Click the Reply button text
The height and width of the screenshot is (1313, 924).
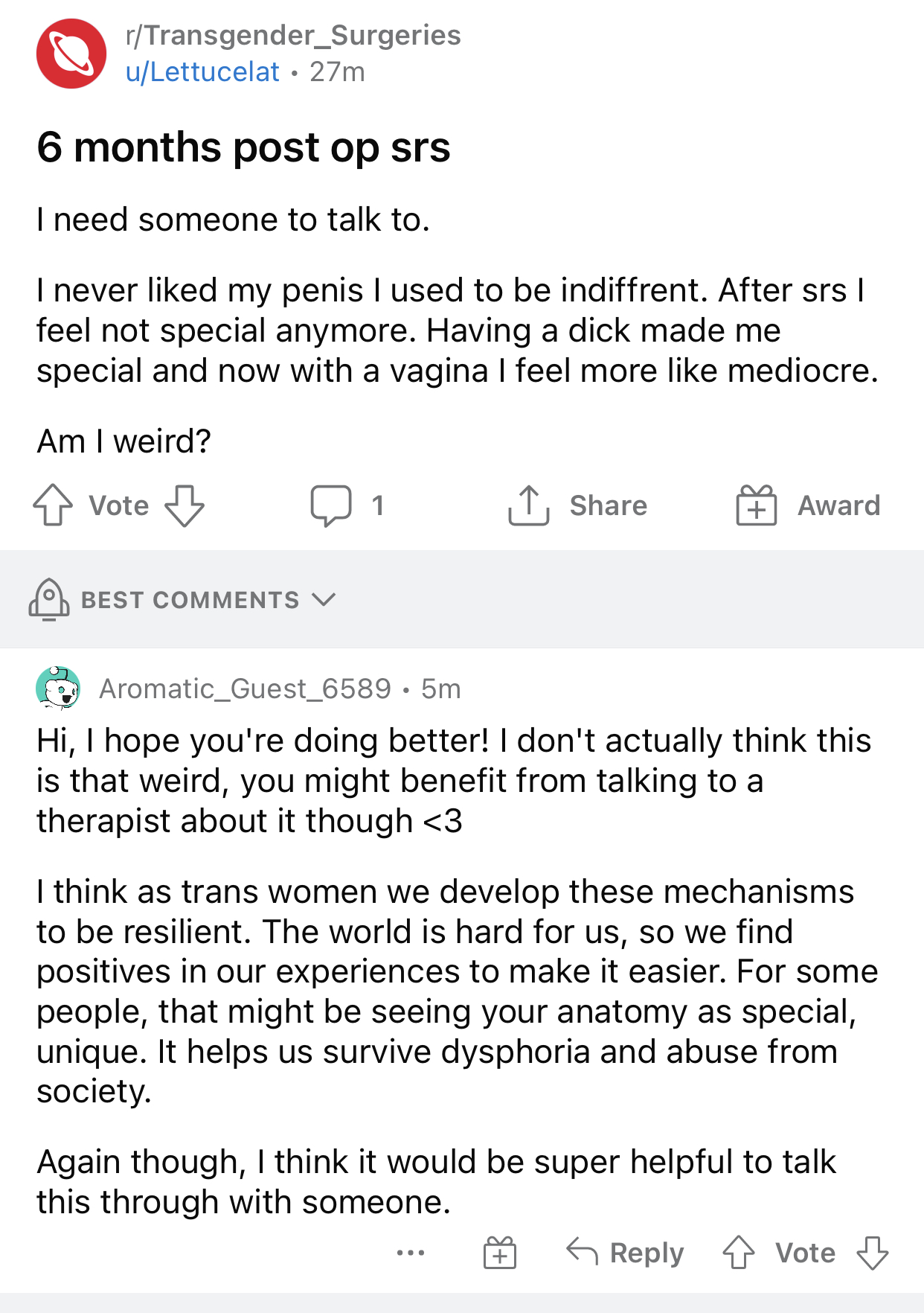(x=647, y=1253)
